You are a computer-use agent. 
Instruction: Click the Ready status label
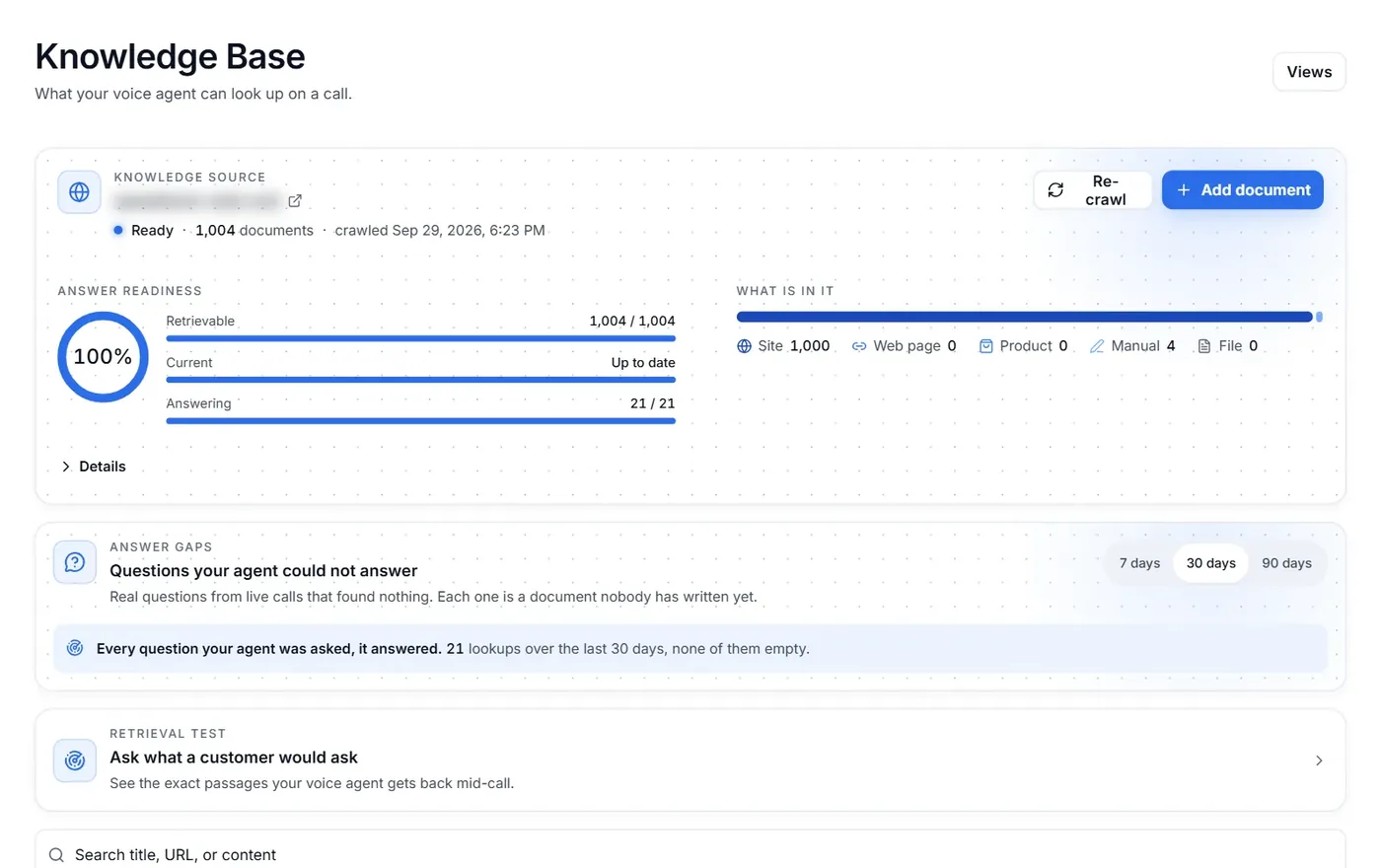click(152, 230)
